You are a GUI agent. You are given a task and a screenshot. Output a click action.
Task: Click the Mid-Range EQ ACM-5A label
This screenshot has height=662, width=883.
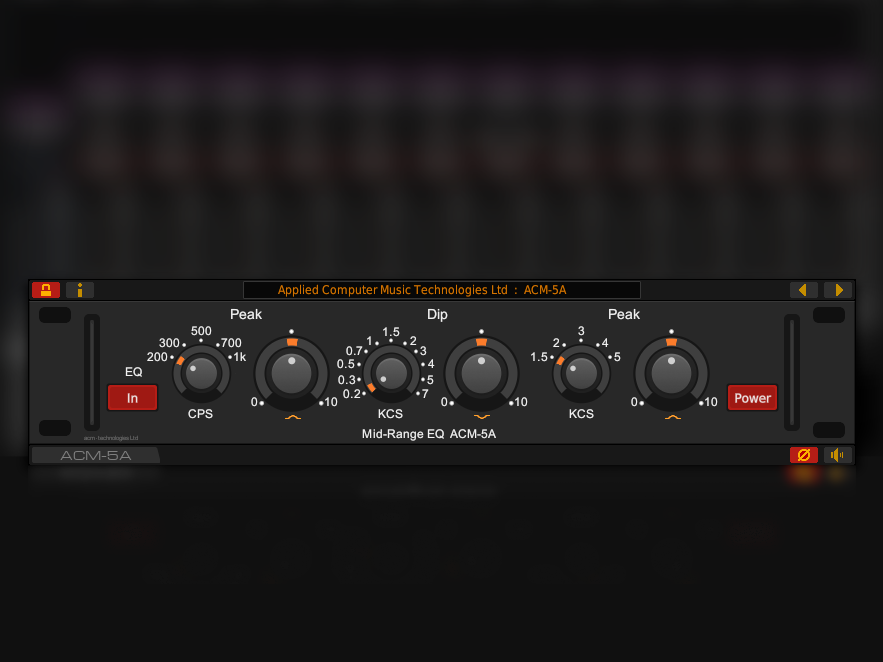(x=429, y=434)
